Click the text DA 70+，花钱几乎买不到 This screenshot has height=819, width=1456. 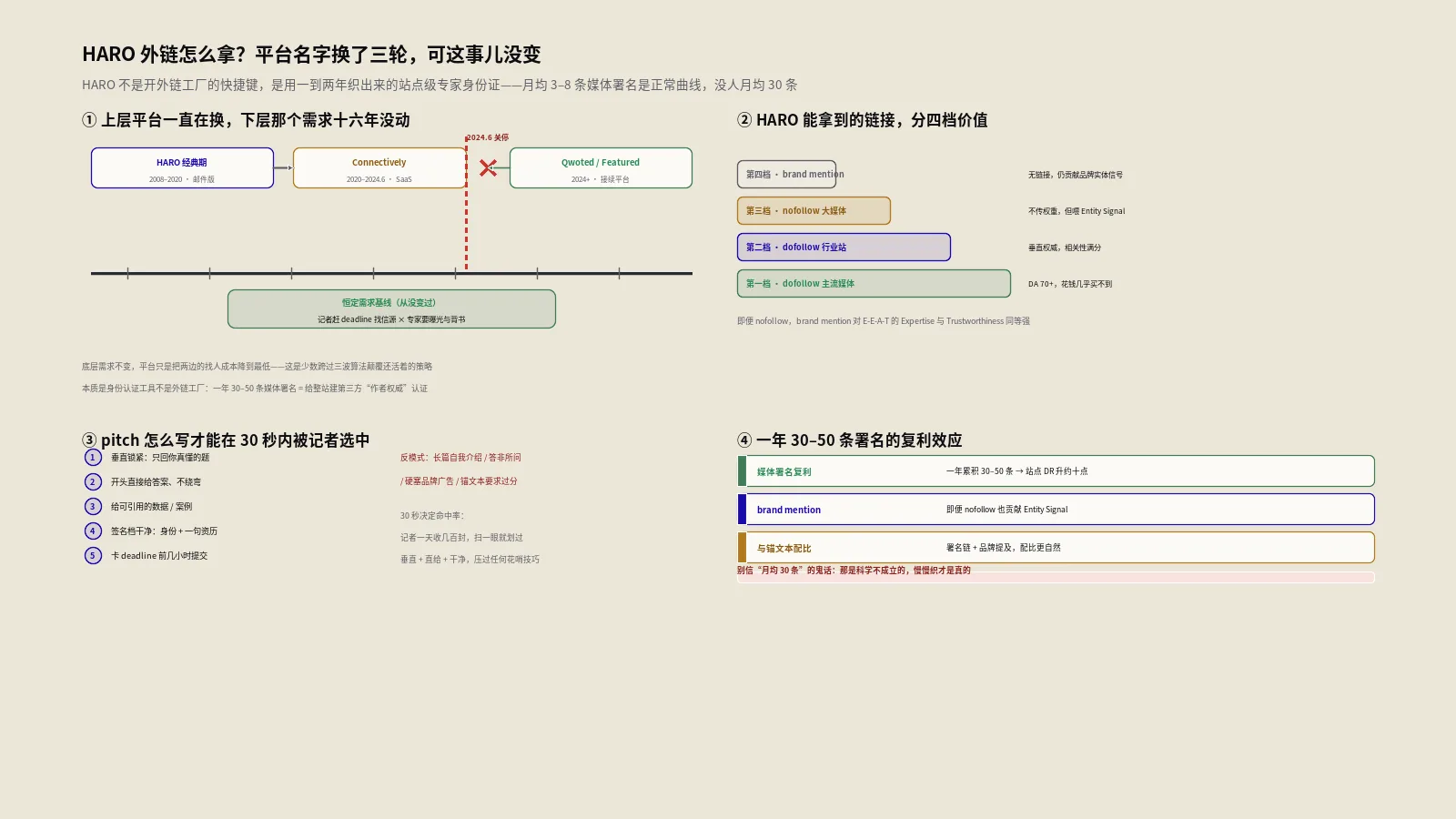(x=1070, y=284)
